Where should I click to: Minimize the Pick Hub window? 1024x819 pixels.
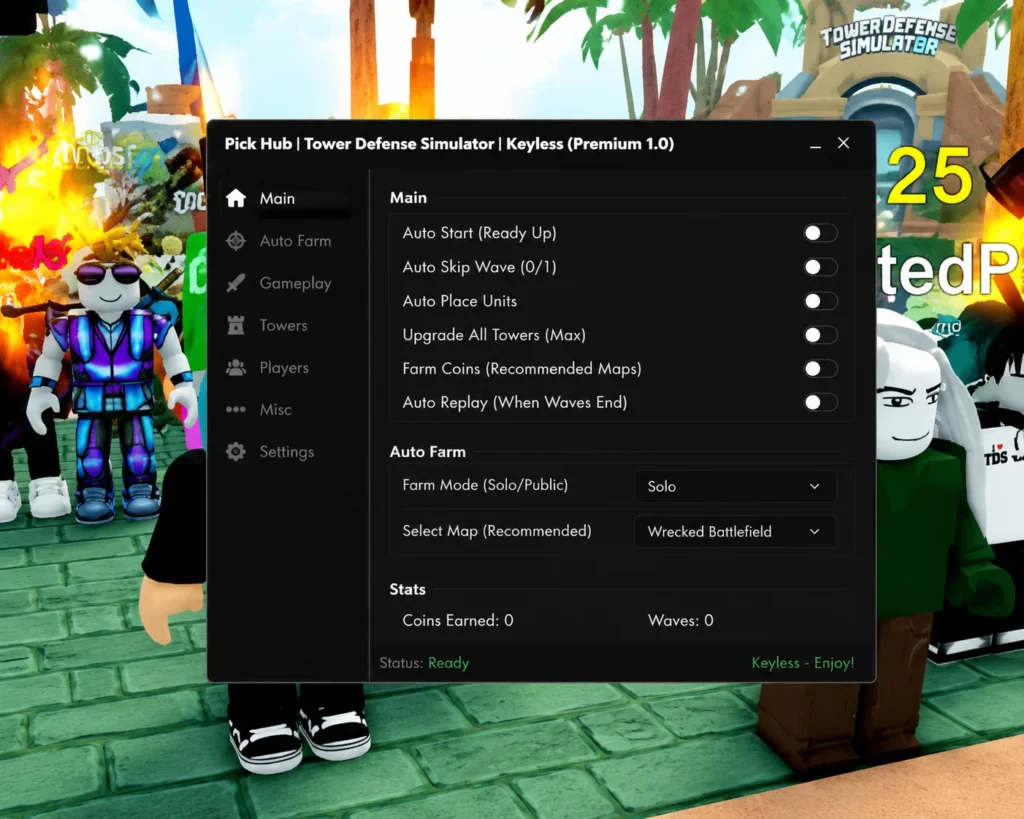click(815, 145)
